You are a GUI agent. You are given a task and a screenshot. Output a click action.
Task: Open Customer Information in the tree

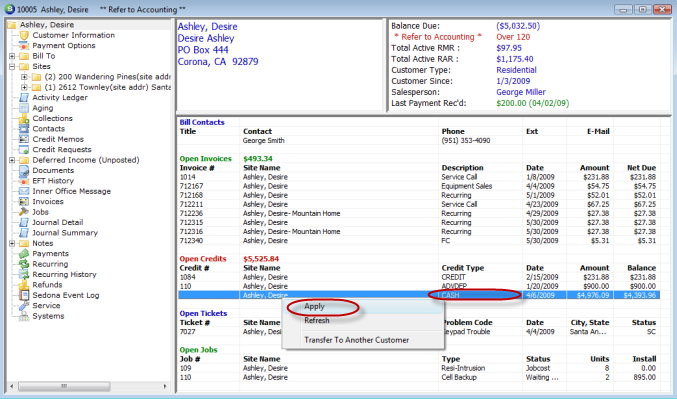point(74,35)
